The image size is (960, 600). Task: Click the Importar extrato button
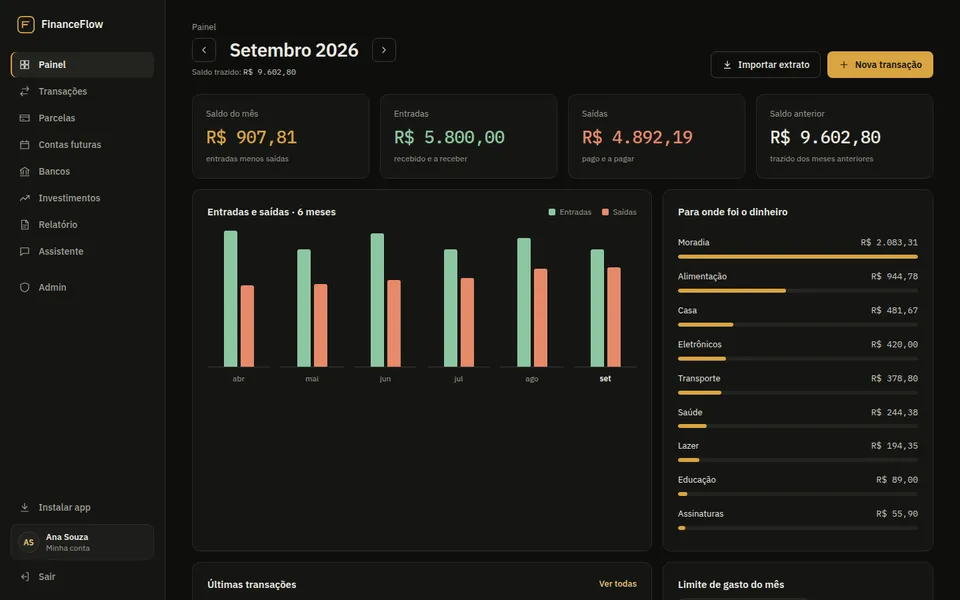(765, 65)
